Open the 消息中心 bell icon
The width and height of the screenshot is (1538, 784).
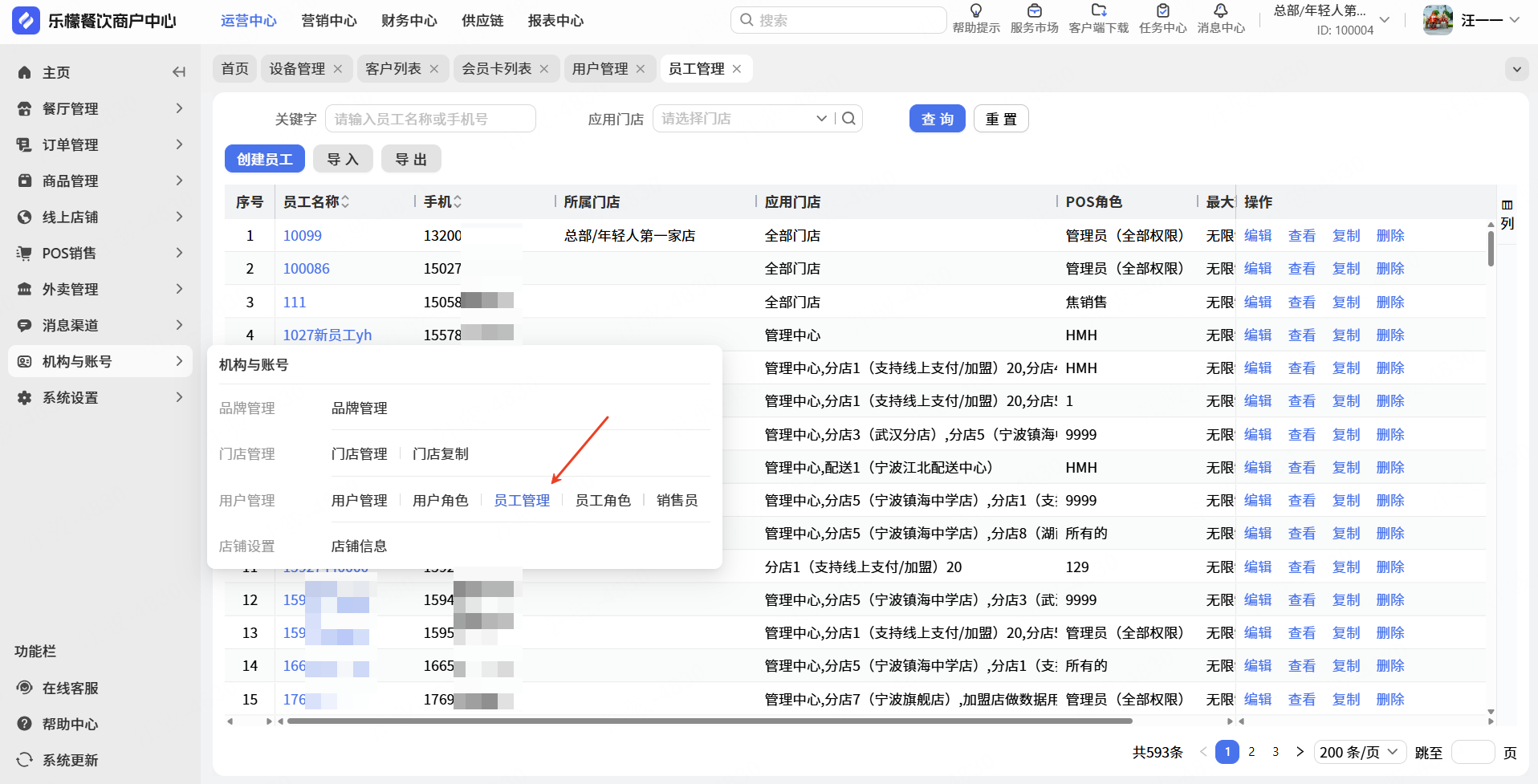click(x=1221, y=11)
